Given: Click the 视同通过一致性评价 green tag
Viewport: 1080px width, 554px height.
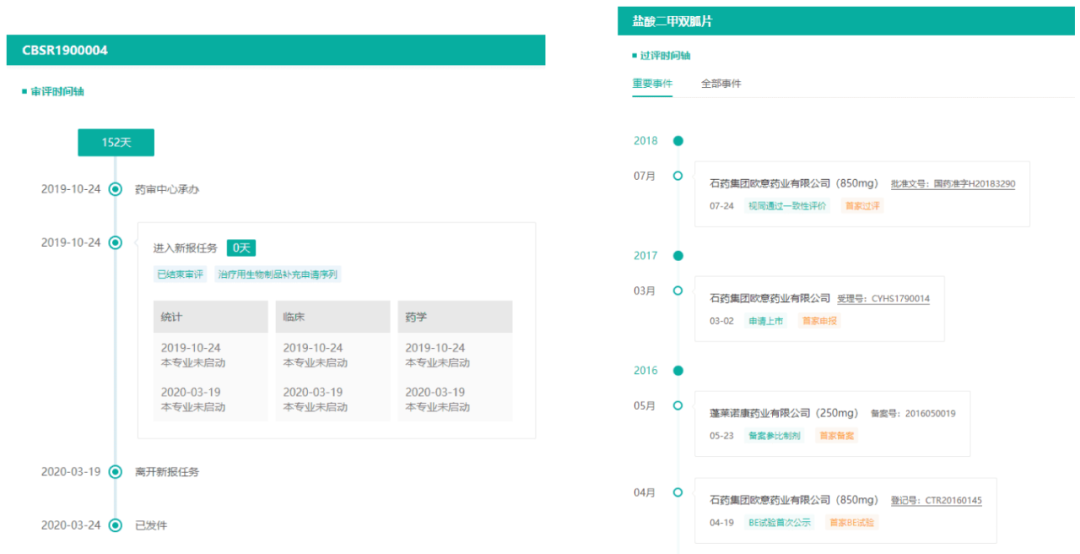Looking at the screenshot, I should pyautogui.click(x=788, y=206).
